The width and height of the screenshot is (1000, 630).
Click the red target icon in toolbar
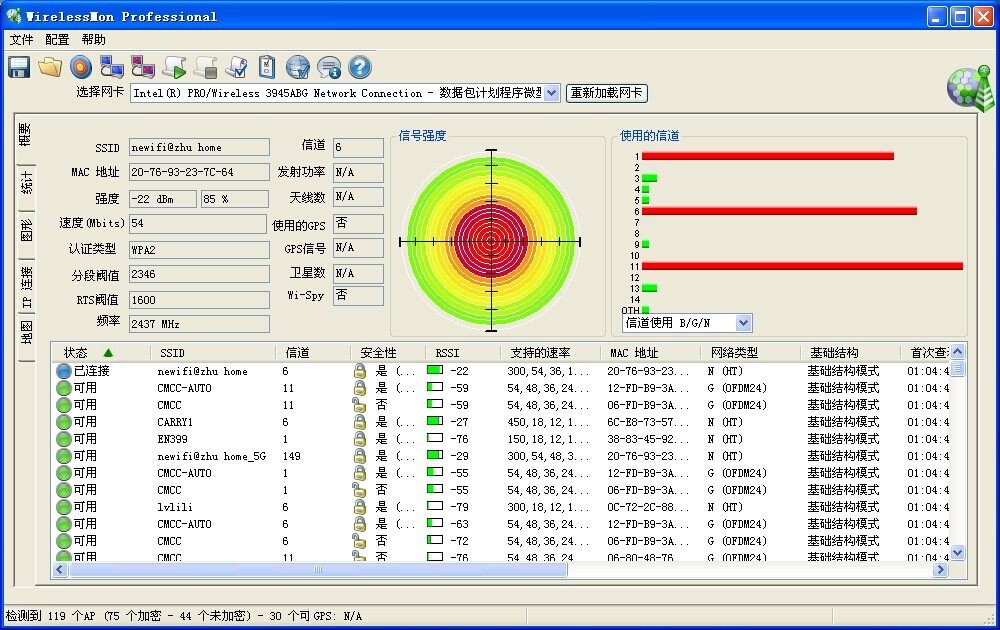81,67
